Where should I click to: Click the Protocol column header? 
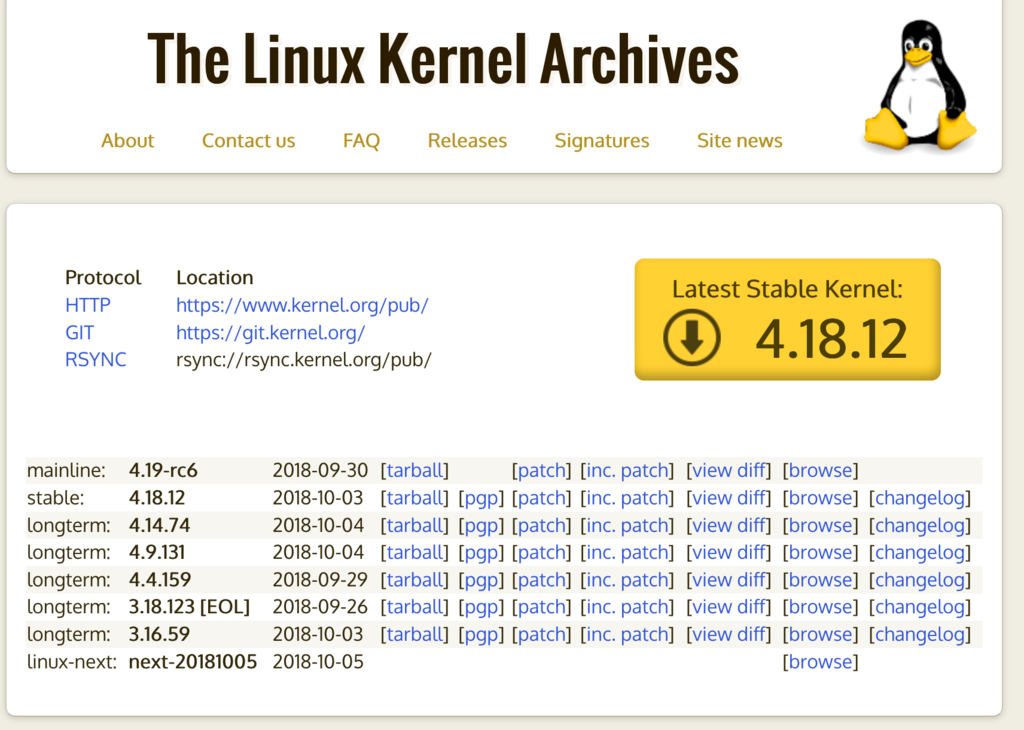click(x=103, y=278)
